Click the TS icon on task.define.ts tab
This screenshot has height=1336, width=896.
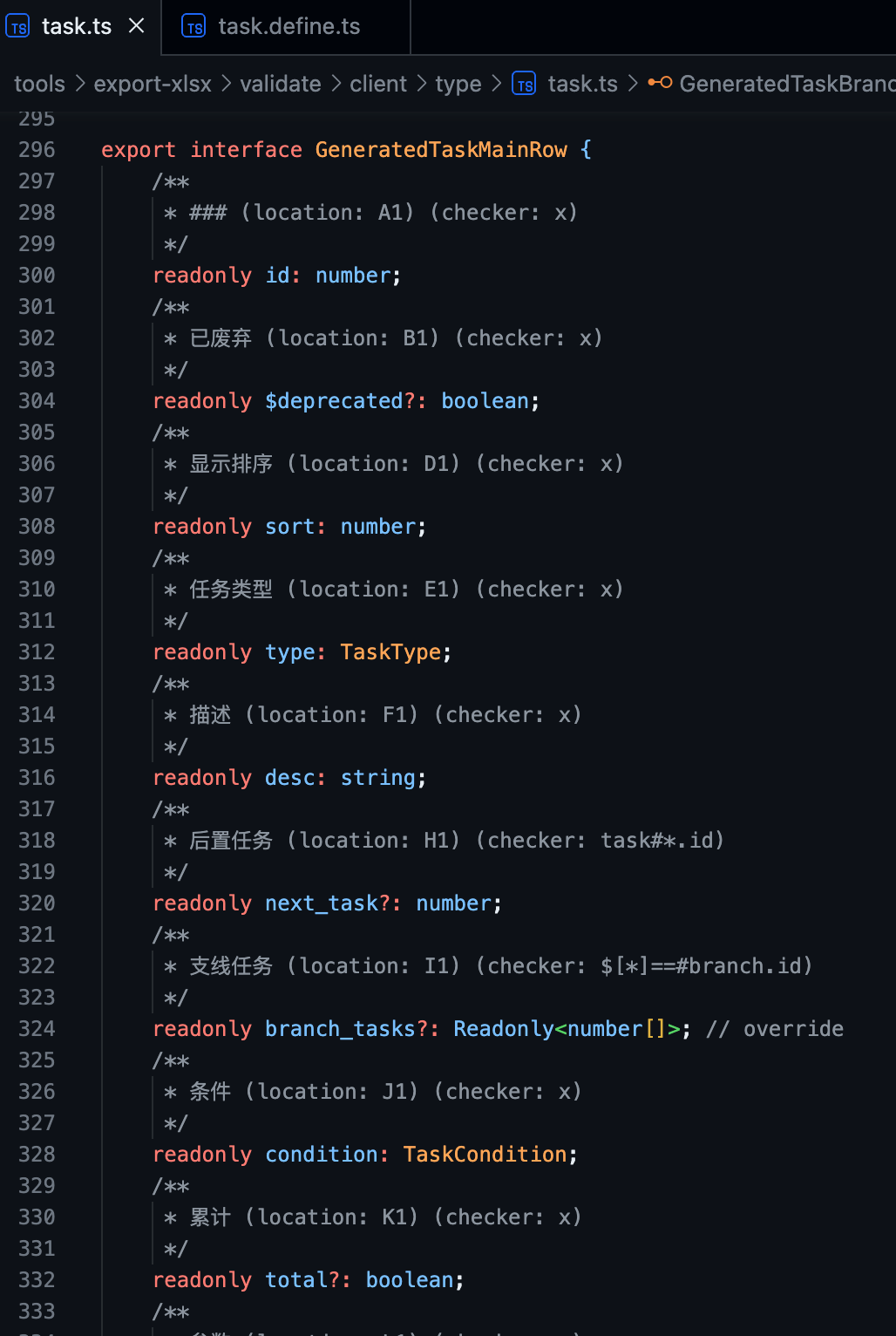pyautogui.click(x=193, y=27)
